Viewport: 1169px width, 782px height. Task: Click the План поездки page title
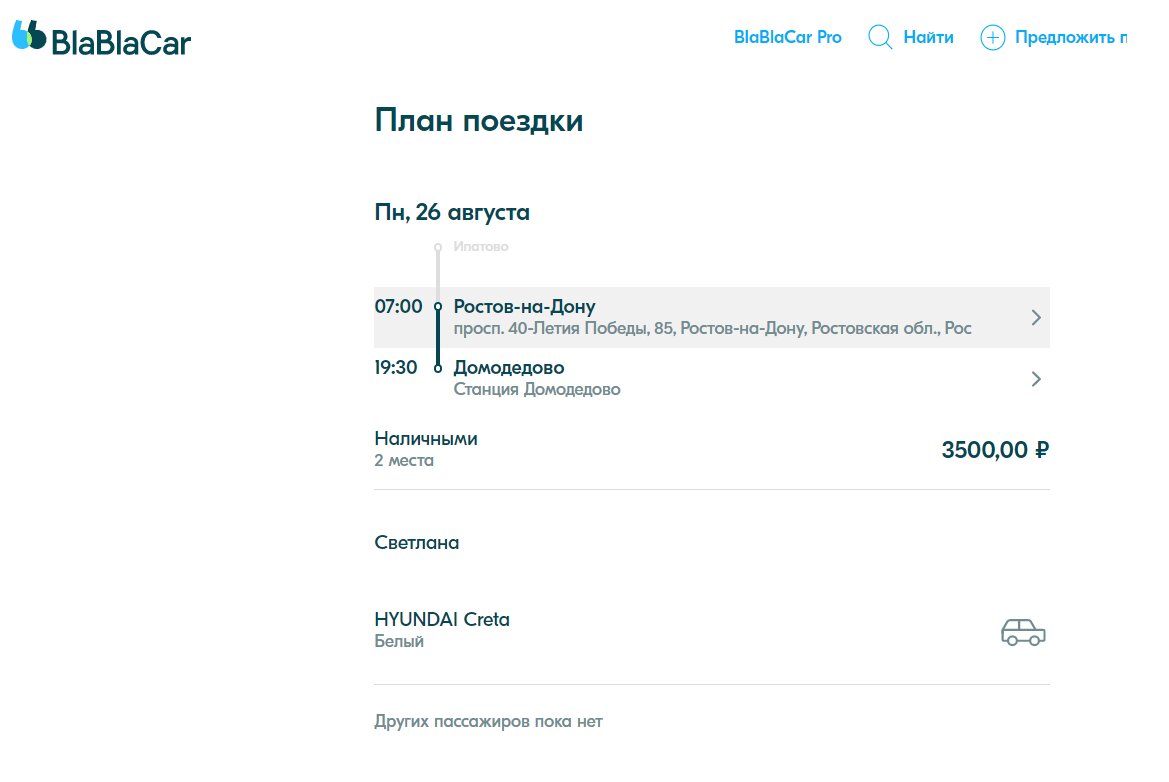pyautogui.click(x=479, y=121)
